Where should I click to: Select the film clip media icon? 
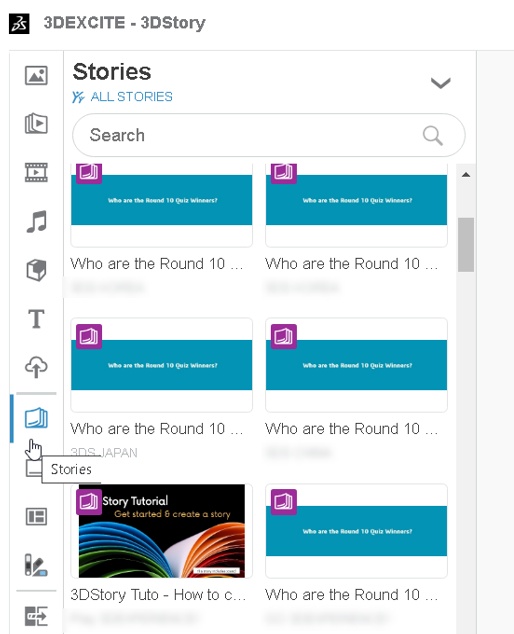click(x=36, y=172)
